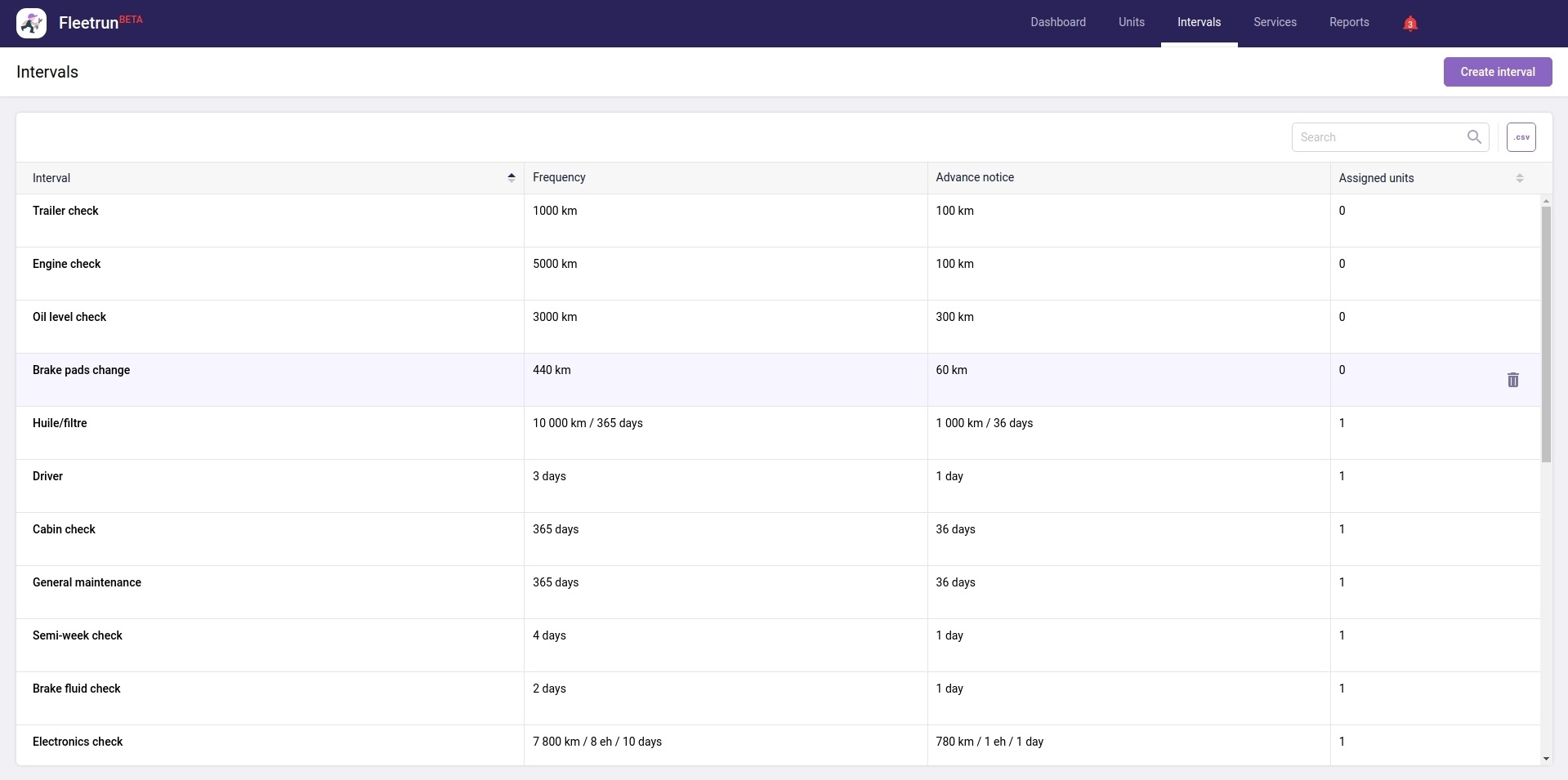
Task: Click the scrollbar down arrow
Action: coord(1545,758)
